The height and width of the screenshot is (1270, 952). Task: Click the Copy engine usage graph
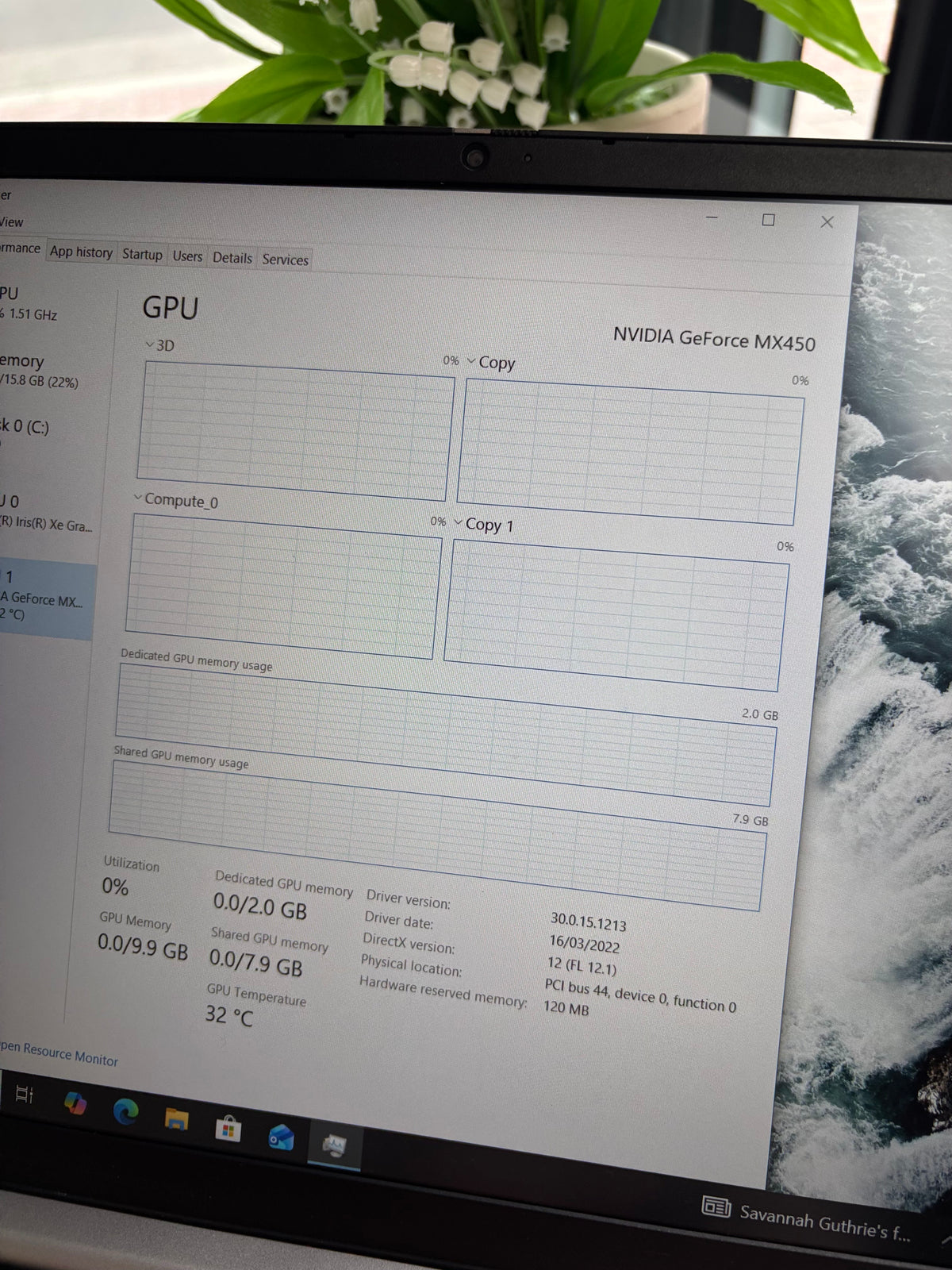pos(630,451)
